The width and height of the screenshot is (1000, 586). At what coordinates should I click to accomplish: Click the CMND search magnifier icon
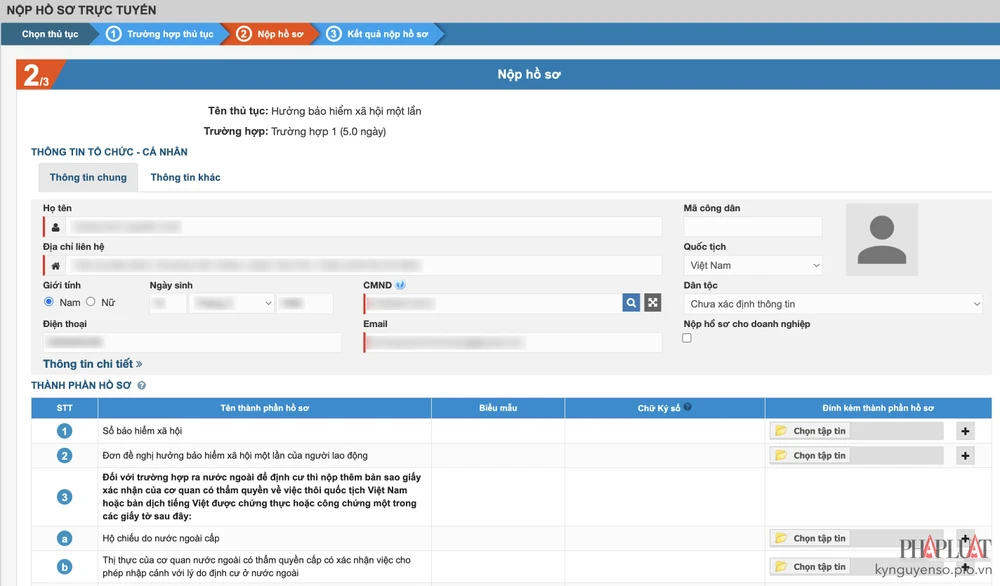pos(631,303)
